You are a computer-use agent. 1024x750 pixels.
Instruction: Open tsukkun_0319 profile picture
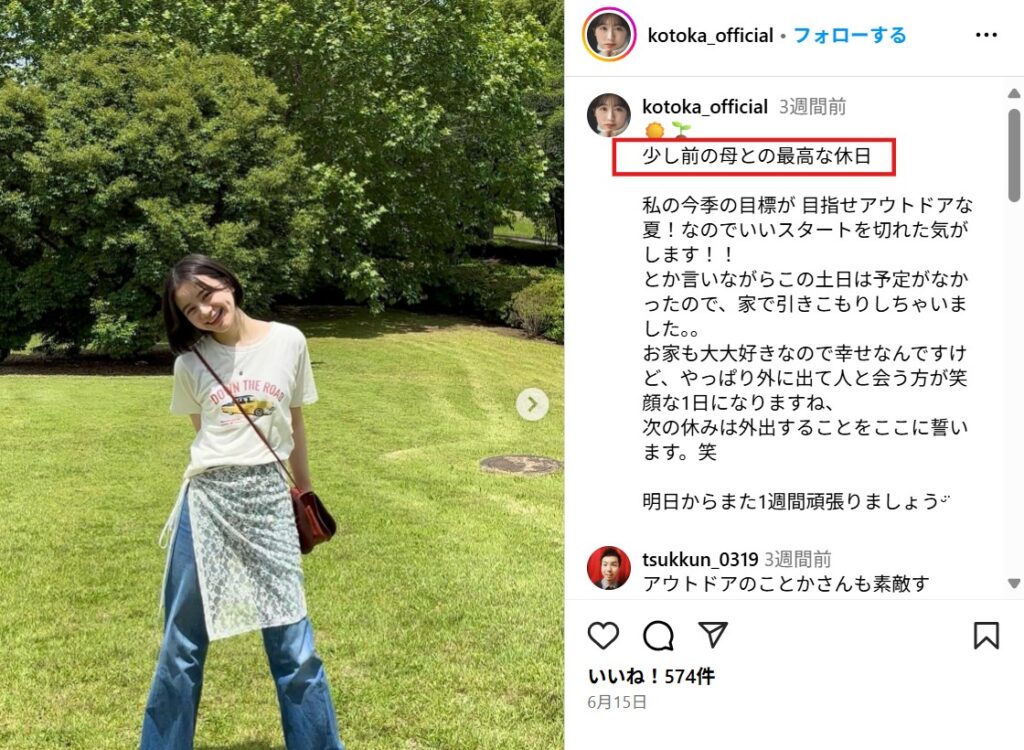pos(609,568)
